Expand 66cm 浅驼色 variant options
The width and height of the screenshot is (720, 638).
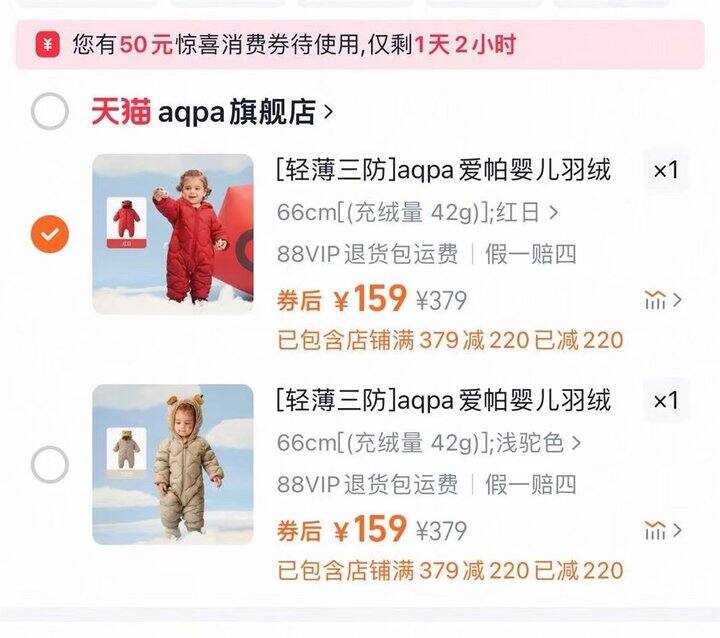[429, 443]
